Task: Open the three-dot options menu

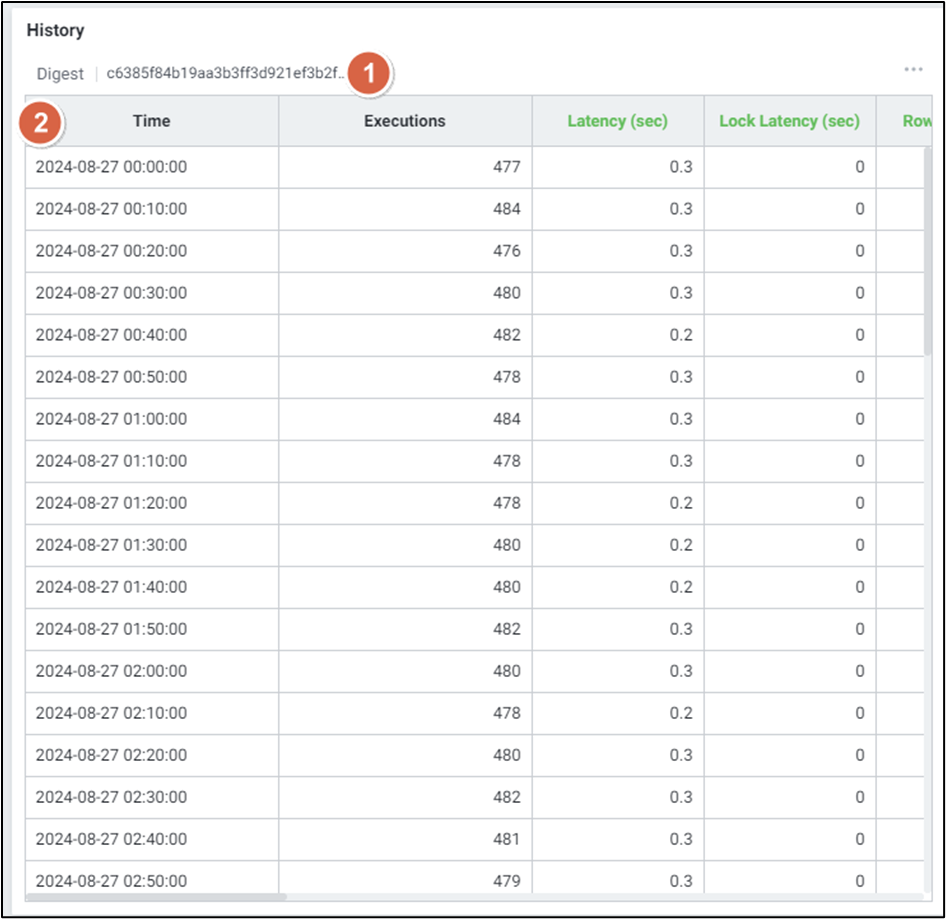Action: [912, 70]
